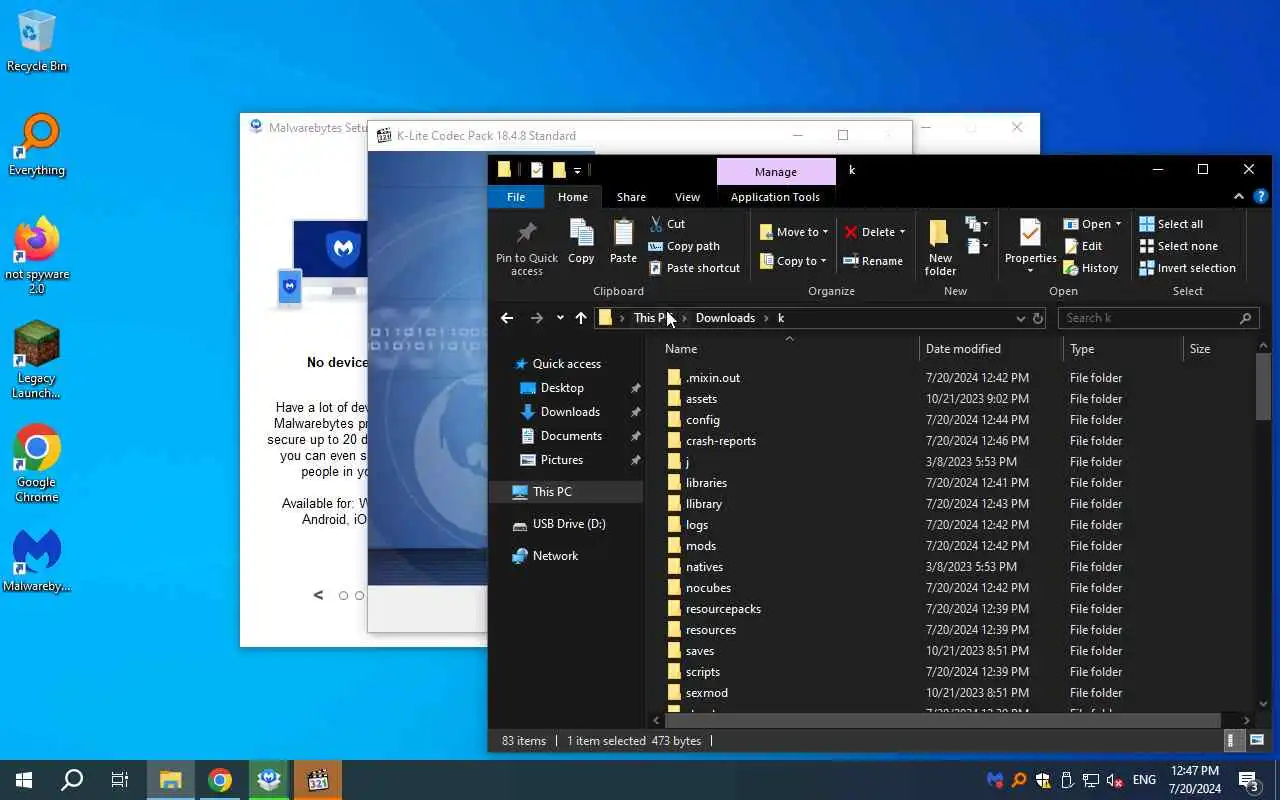
Task: Click Invert selection in the ribbon
Action: tap(1187, 268)
